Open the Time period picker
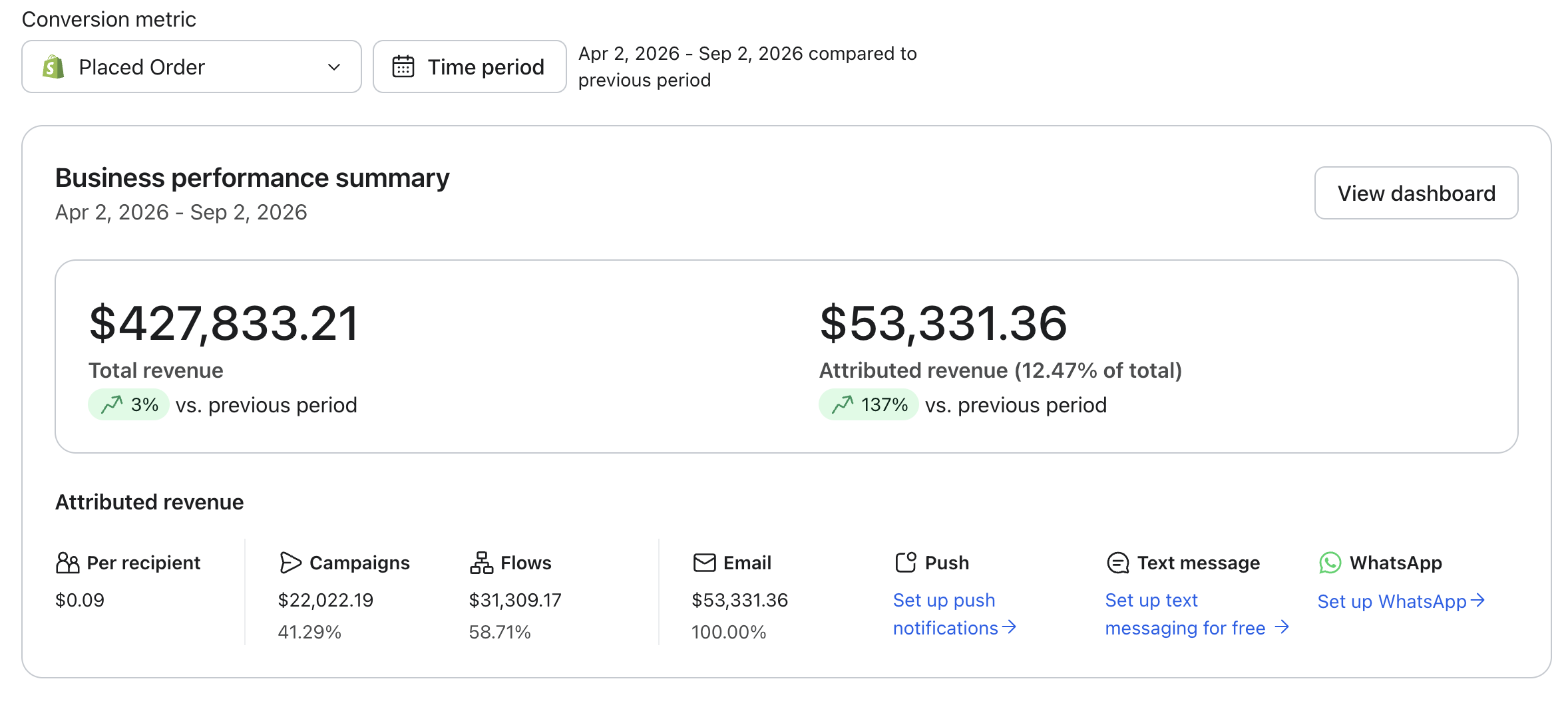 pos(470,67)
